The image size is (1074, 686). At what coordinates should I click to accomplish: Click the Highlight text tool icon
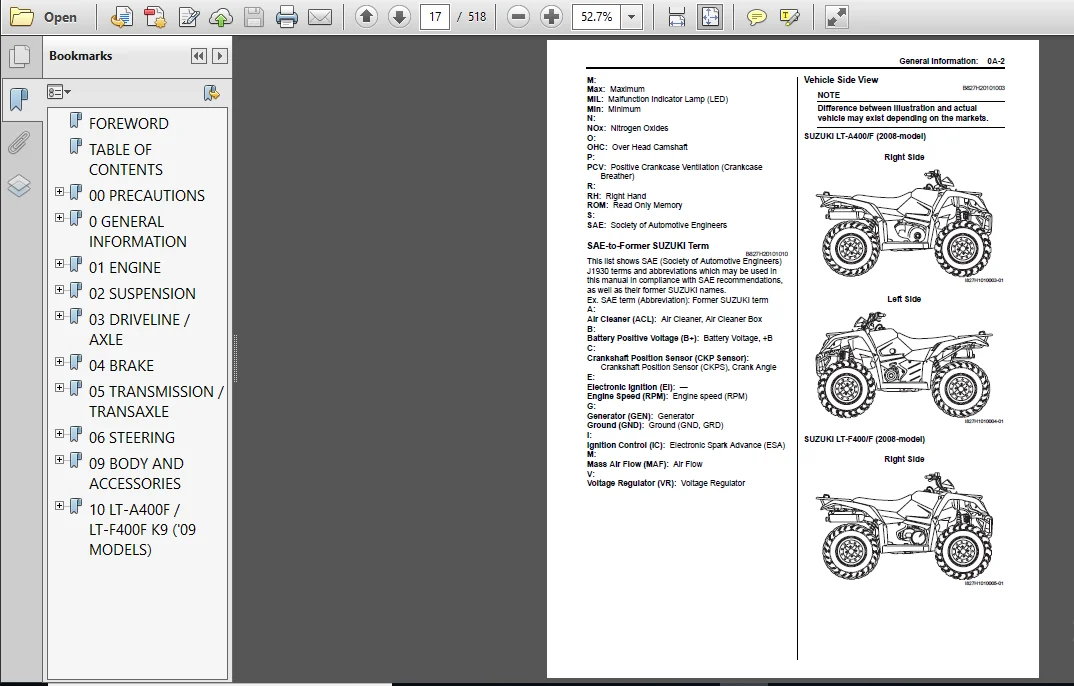[x=790, y=17]
